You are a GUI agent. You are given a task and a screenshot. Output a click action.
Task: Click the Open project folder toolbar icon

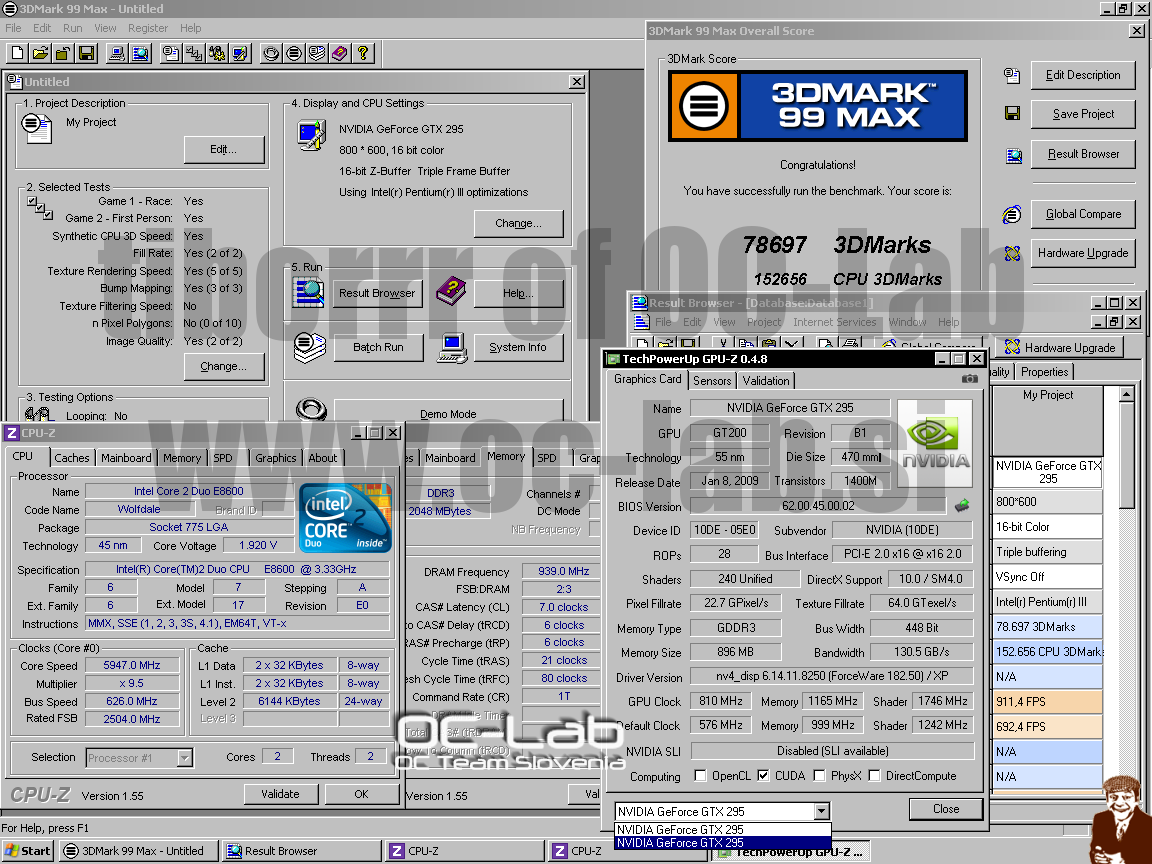(x=40, y=54)
